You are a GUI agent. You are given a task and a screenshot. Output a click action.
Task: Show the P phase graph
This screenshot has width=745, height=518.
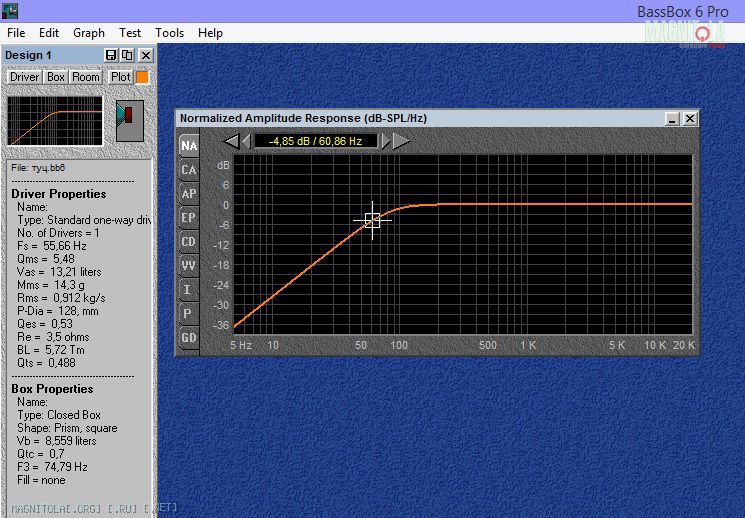(x=188, y=314)
